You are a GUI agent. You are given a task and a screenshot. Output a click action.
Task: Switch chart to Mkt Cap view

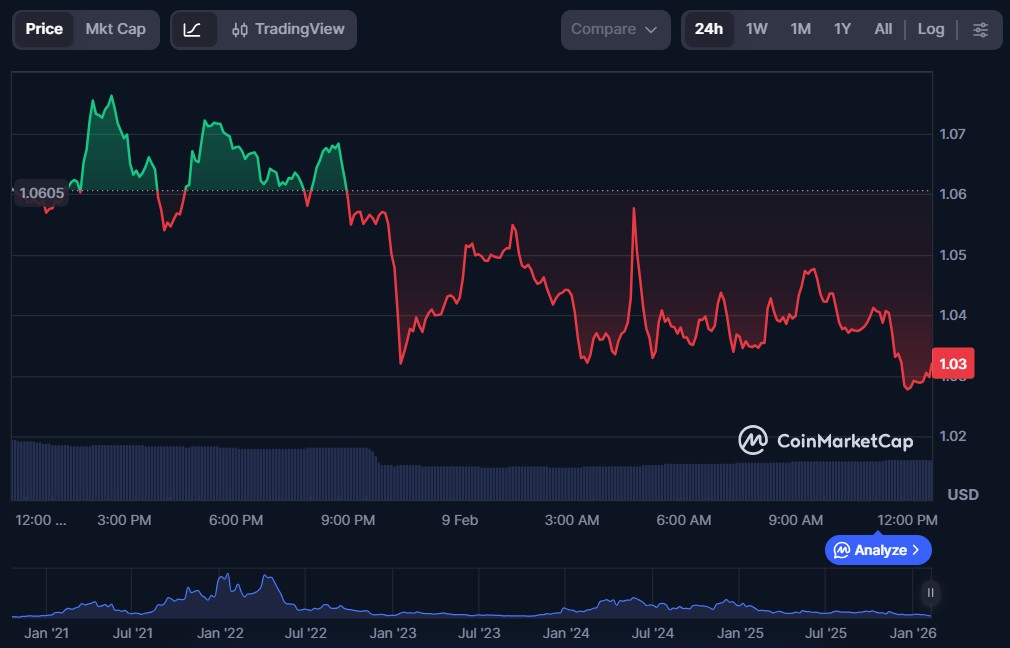(115, 29)
